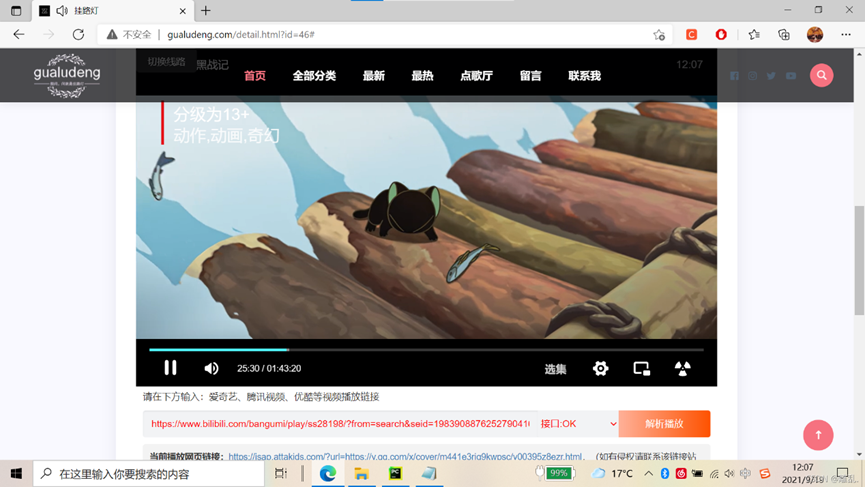Go to 首页 in the navigation

[255, 76]
